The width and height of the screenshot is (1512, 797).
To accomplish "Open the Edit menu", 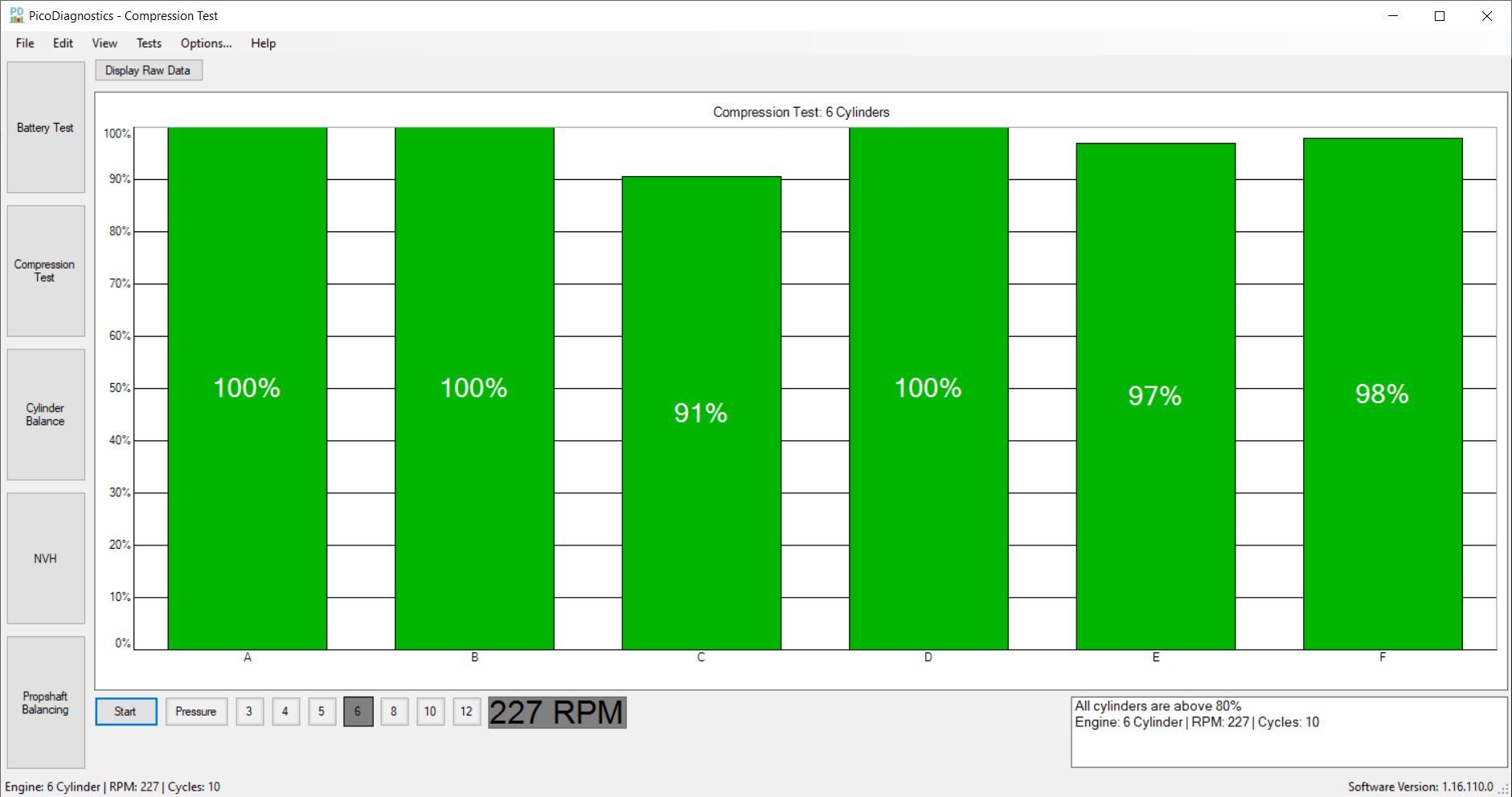I will (63, 43).
